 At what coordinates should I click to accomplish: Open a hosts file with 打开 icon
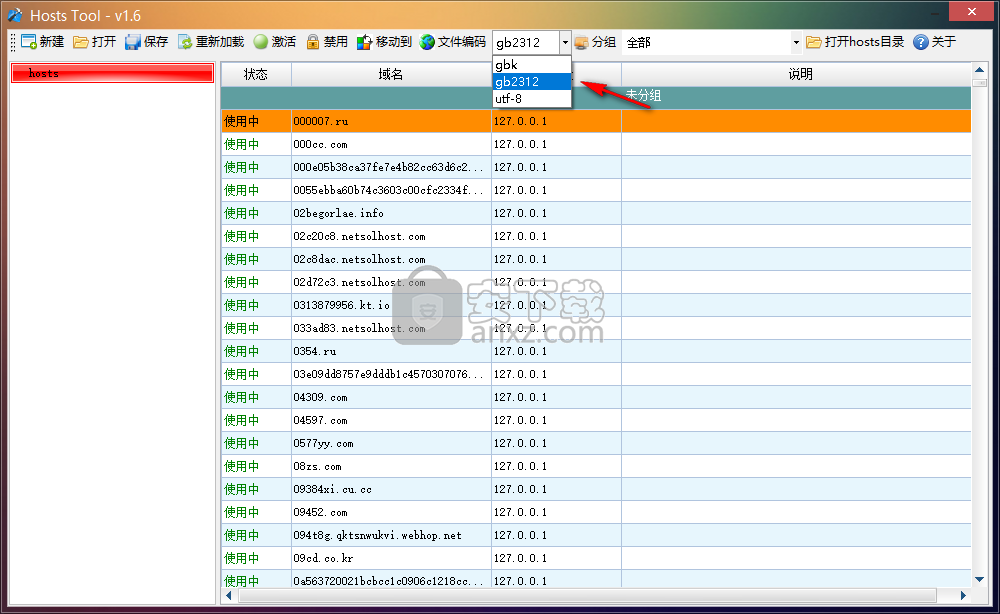point(80,42)
